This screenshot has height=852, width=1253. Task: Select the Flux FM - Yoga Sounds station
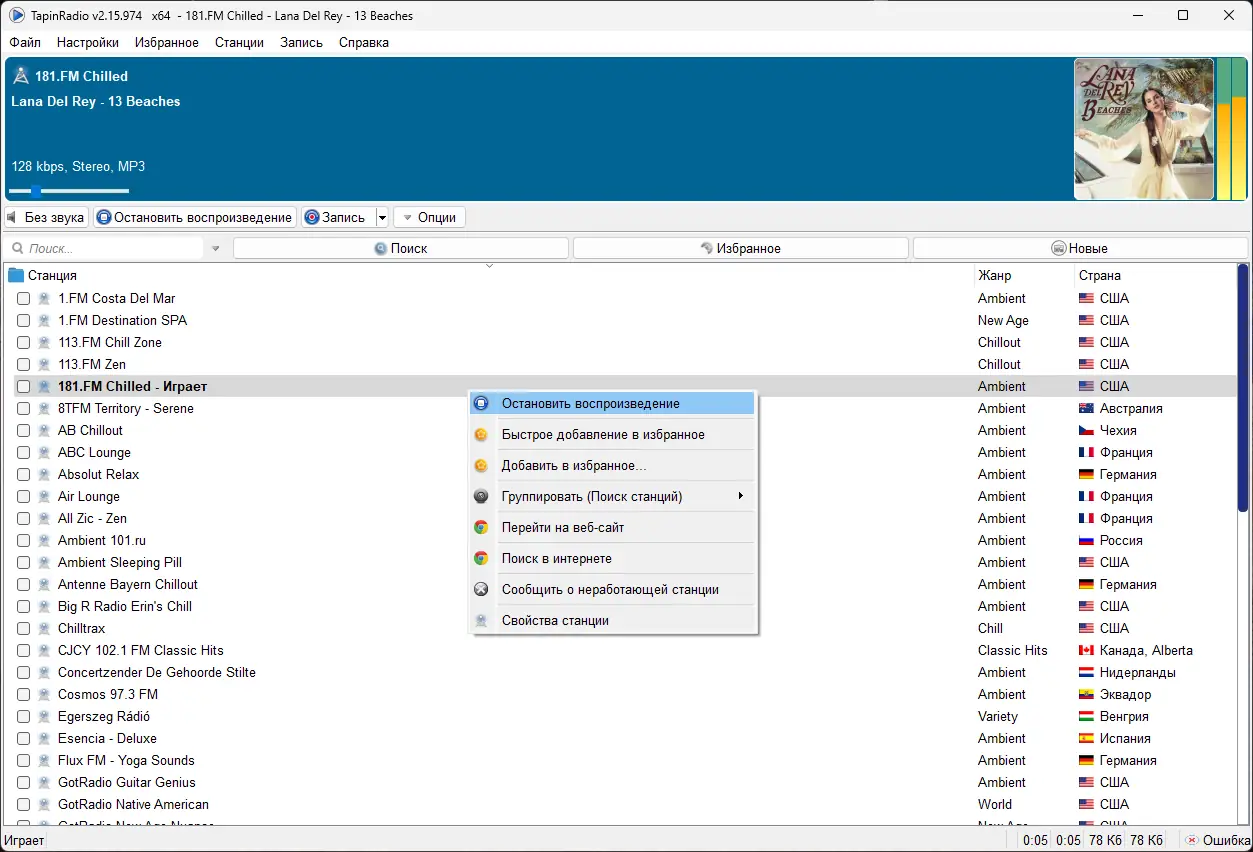[126, 760]
